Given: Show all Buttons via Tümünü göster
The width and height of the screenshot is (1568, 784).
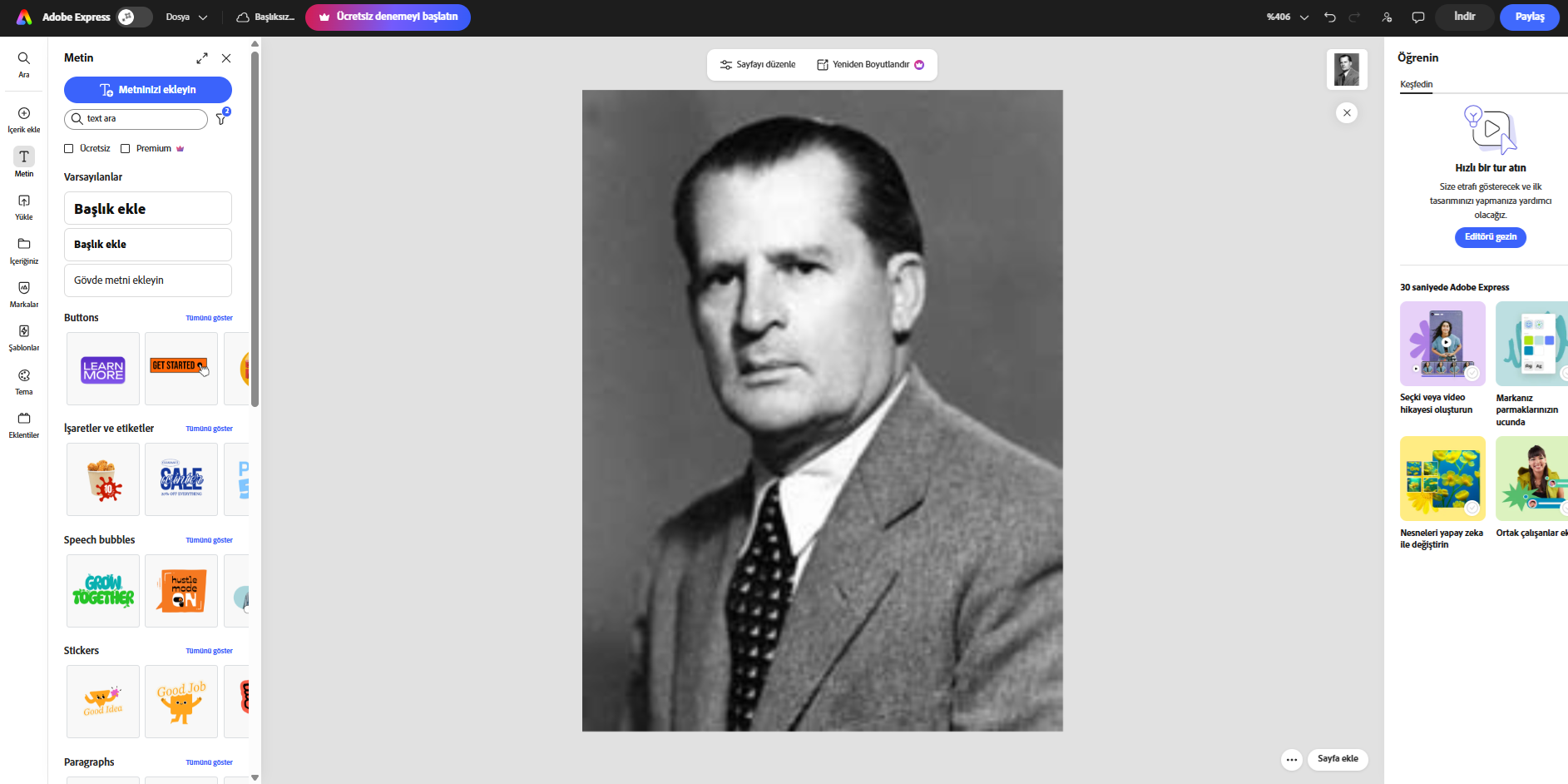Looking at the screenshot, I should 209,318.
